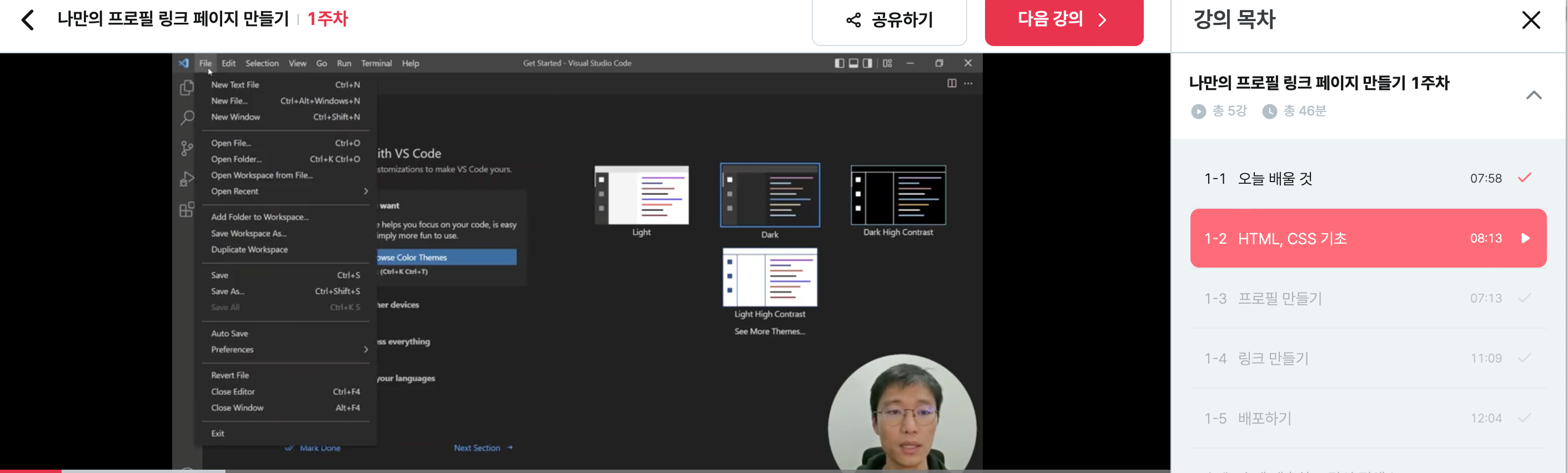Viewport: 1568px width, 473px height.
Task: Open the Help menu
Action: [x=410, y=63]
